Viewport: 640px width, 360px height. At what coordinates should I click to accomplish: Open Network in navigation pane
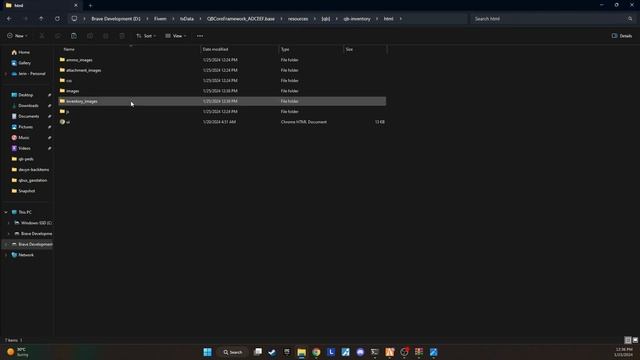click(26, 255)
